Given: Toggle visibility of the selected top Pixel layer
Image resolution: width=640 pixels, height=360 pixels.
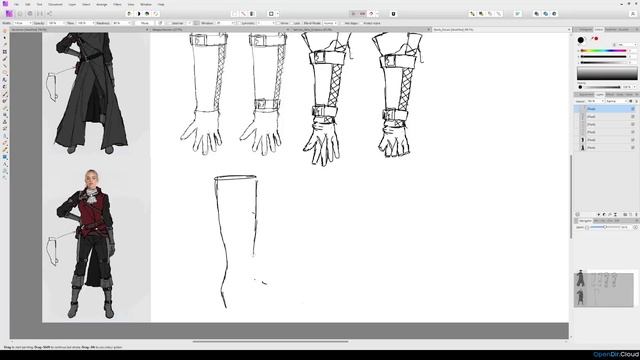Looking at the screenshot, I should [633, 109].
